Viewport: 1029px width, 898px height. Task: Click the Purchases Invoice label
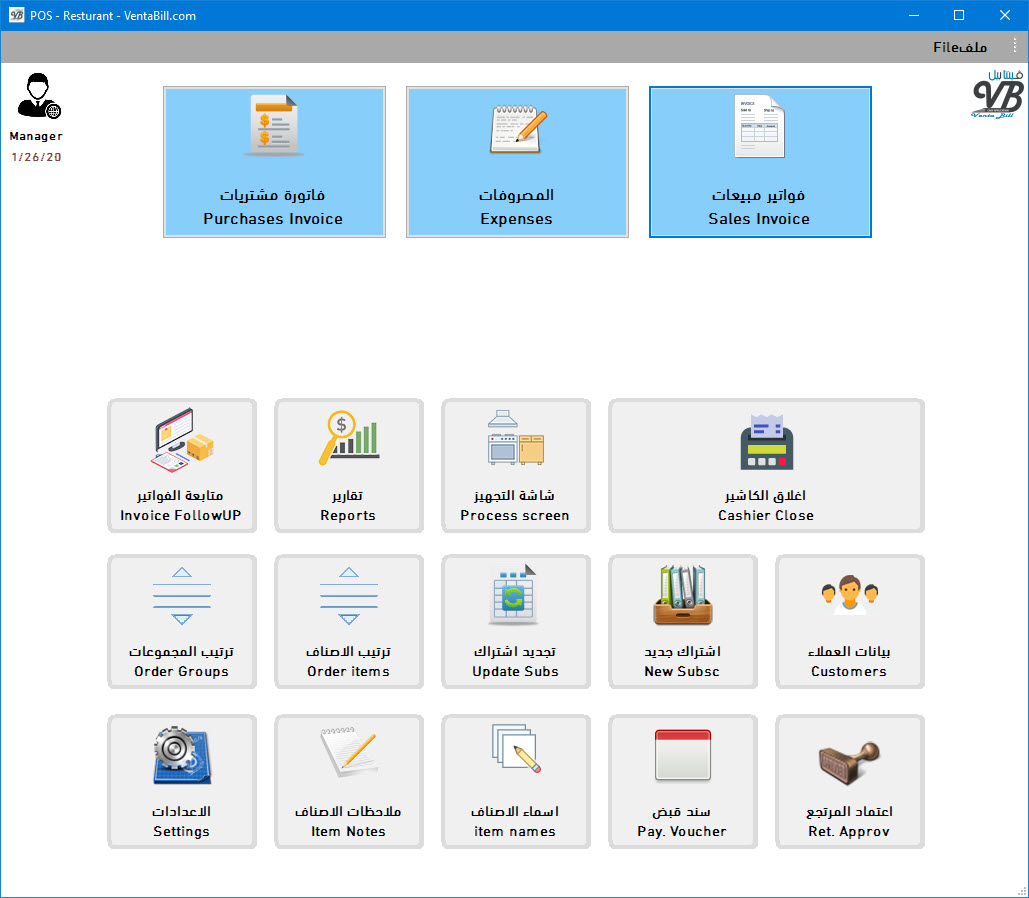pos(273,219)
